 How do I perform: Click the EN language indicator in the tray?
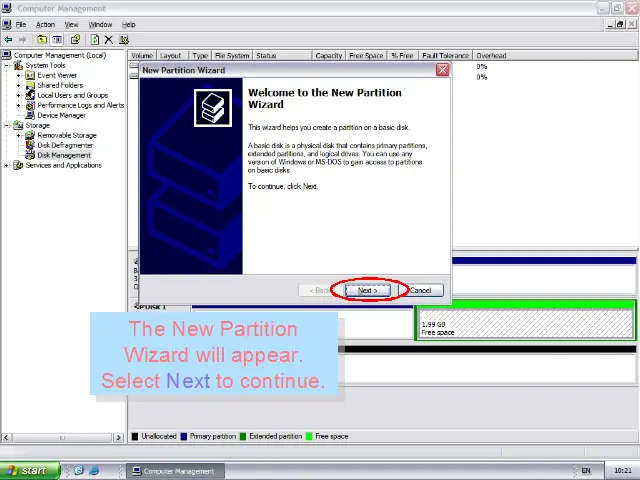(586, 471)
